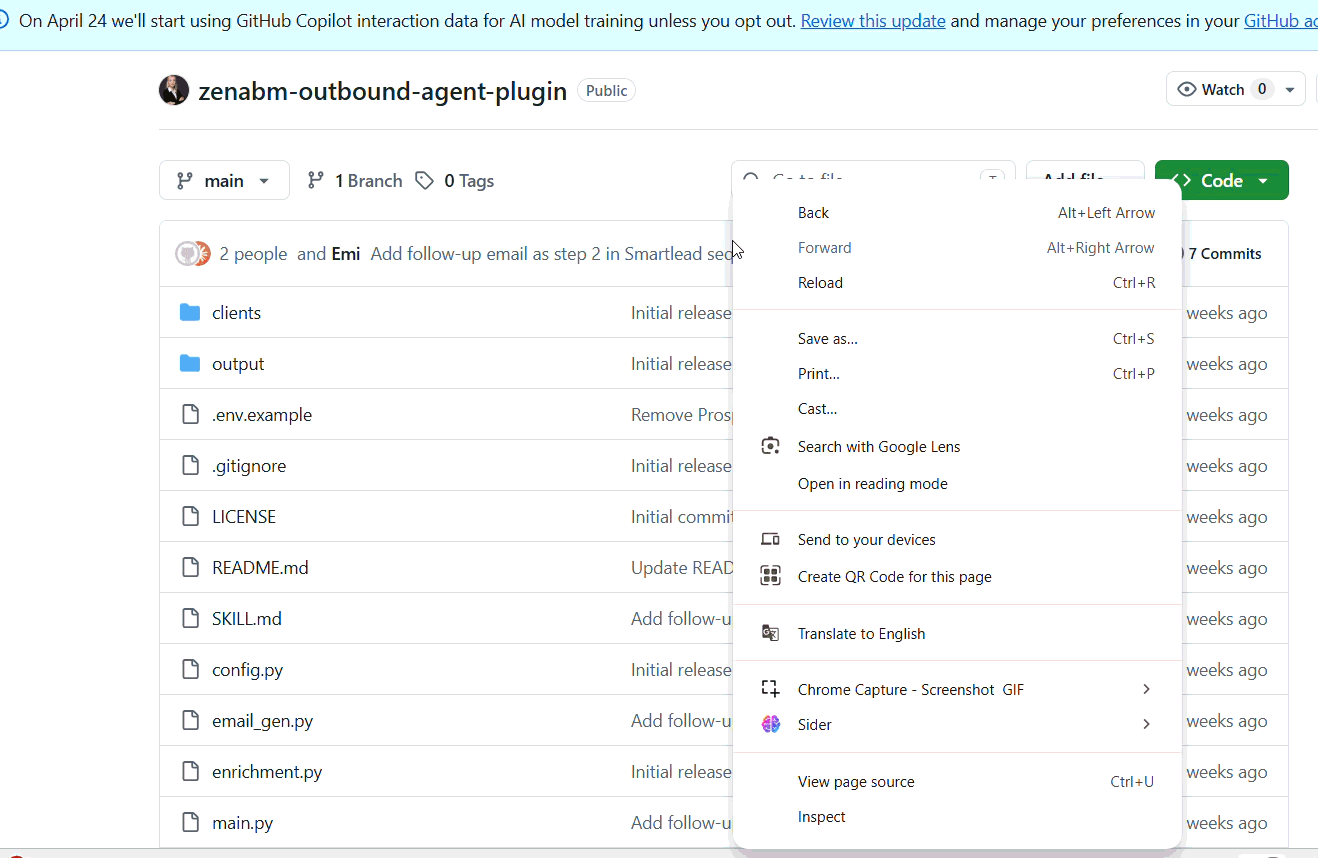Open the main.py file
The height and width of the screenshot is (858, 1318).
[x=243, y=823]
